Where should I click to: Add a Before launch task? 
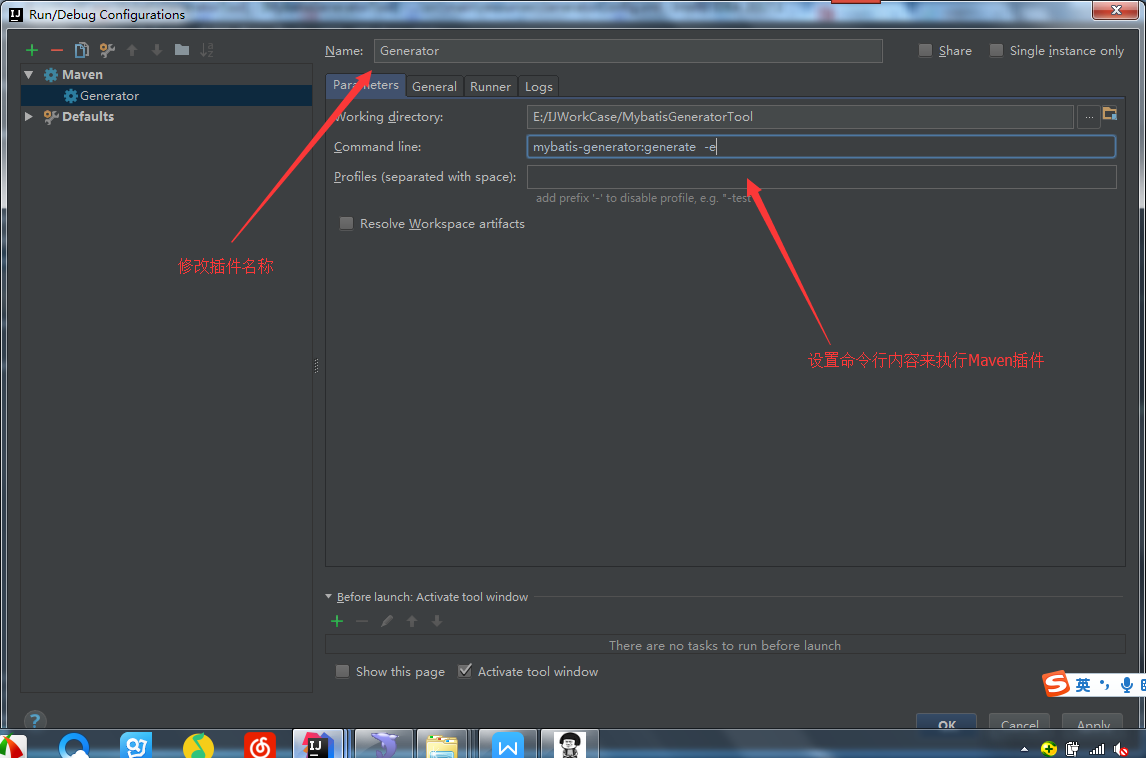(337, 621)
